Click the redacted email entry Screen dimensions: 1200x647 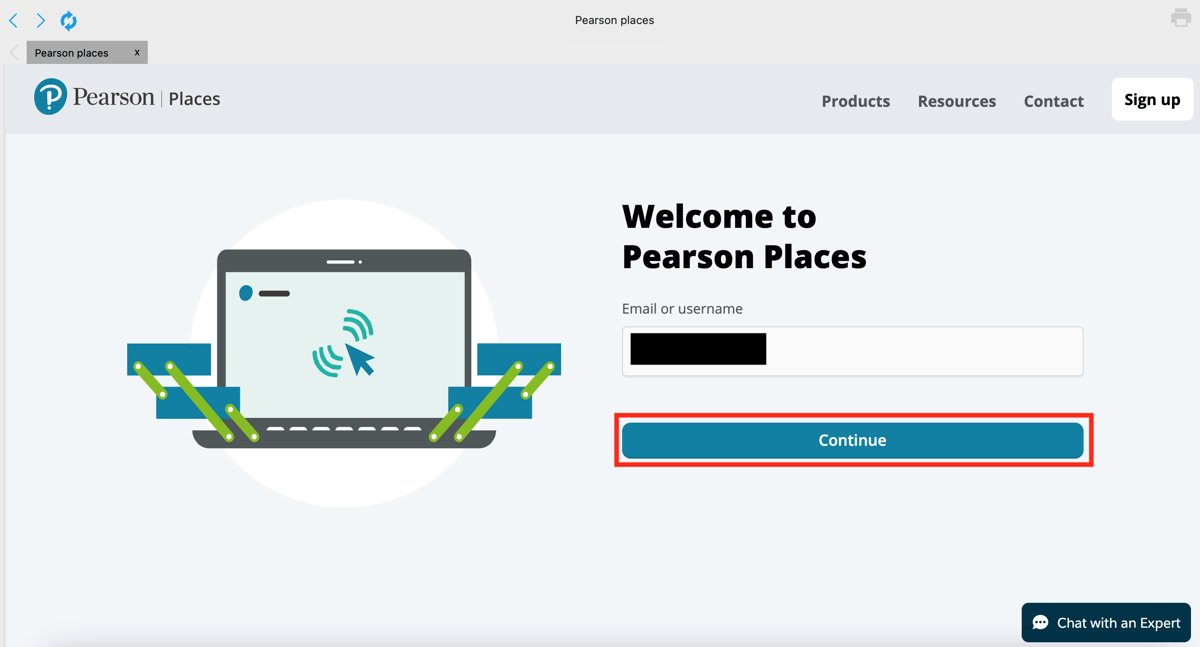(697, 348)
